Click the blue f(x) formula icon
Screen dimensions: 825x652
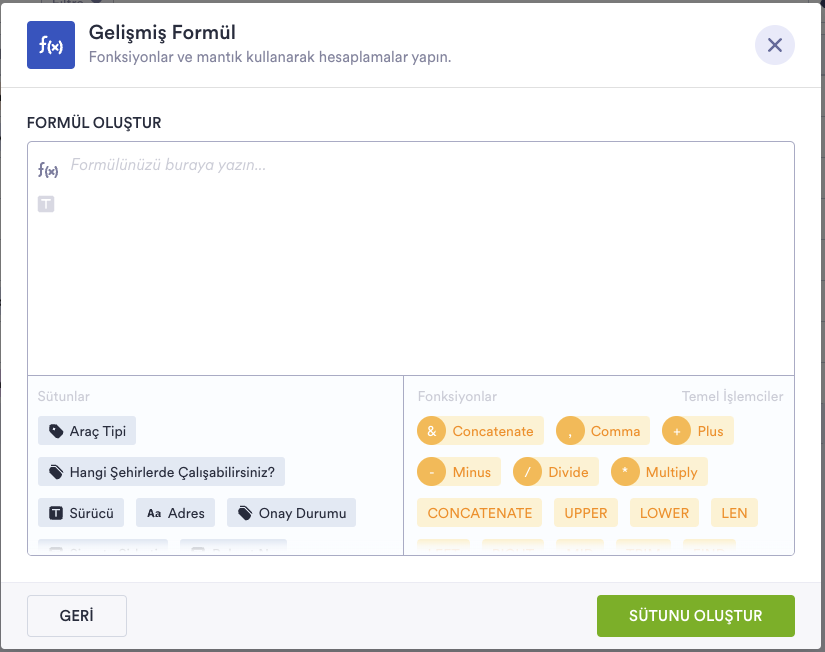(51, 45)
